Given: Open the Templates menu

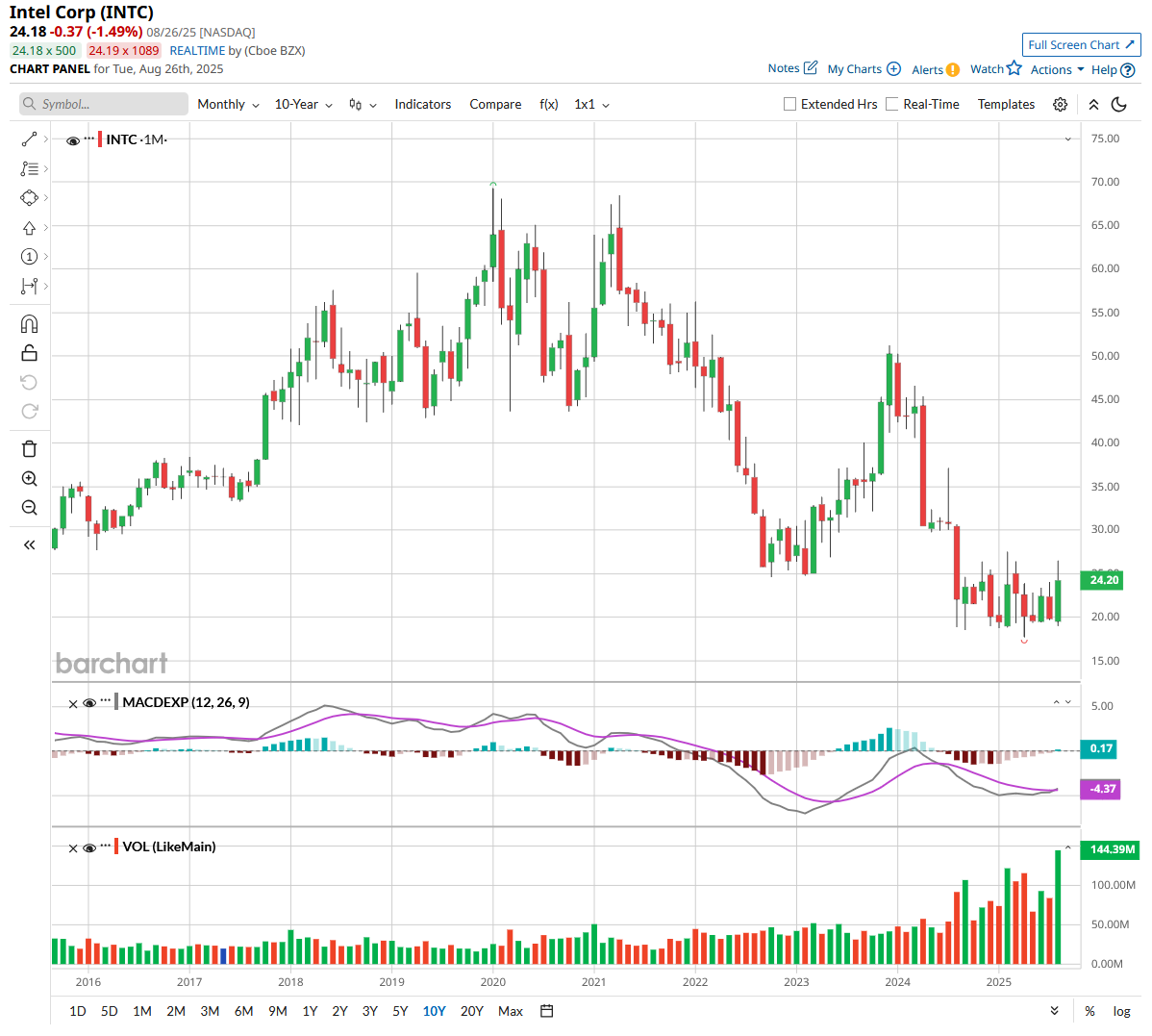Looking at the screenshot, I should pyautogui.click(x=1006, y=104).
